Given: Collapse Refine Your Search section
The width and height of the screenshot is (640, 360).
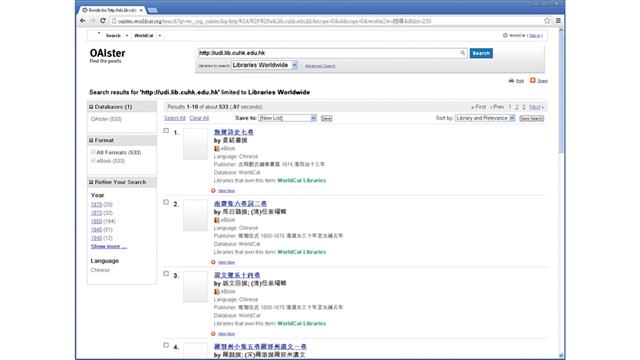Looking at the screenshot, I should click(91, 182).
